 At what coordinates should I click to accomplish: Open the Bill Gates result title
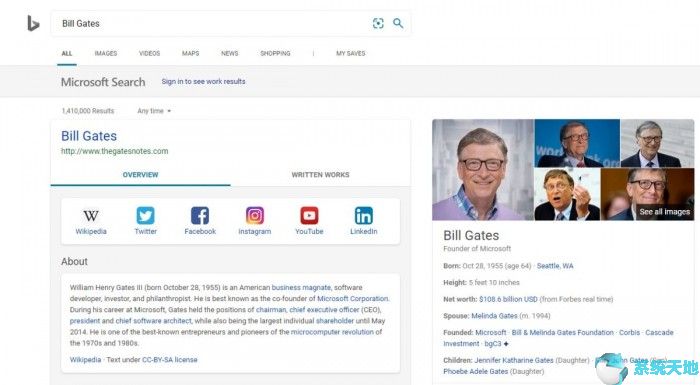(x=89, y=136)
